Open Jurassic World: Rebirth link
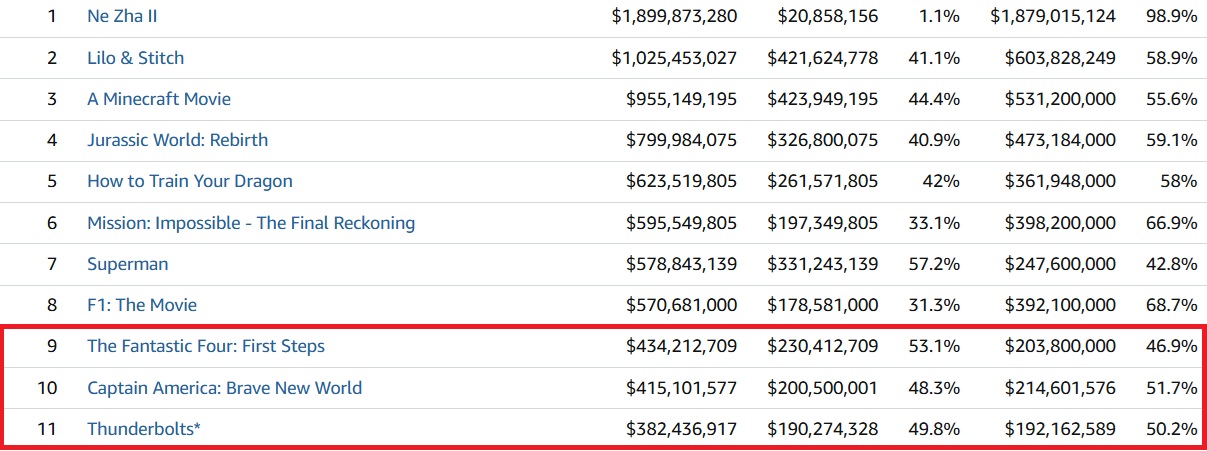This screenshot has width=1207, height=451. (178, 140)
